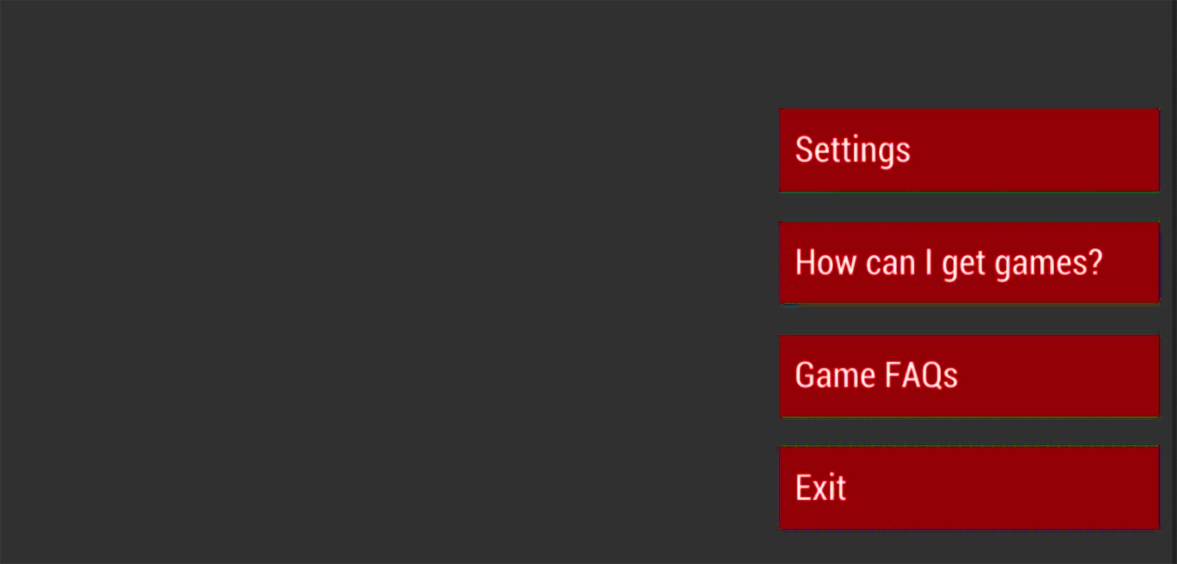The image size is (1177, 564).
Task: Open Game FAQs
Action: (x=969, y=375)
